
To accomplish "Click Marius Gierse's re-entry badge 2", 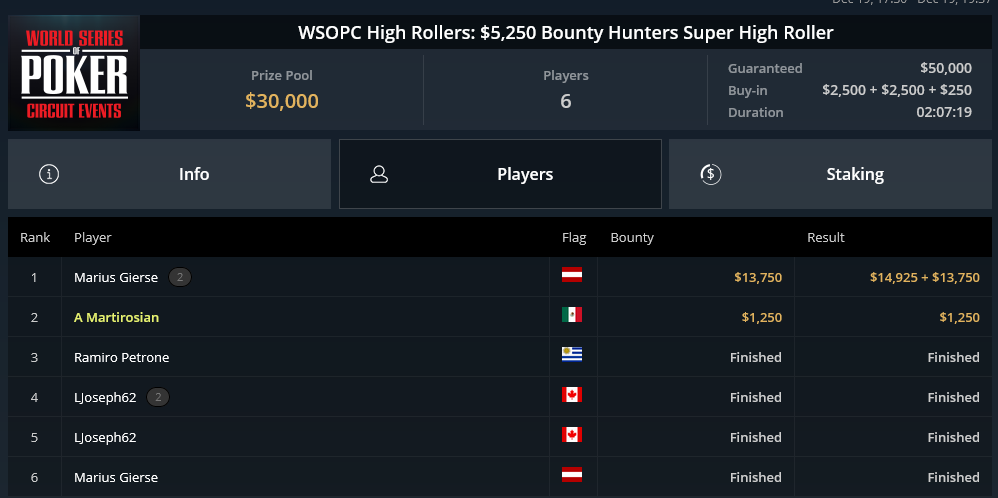I will pyautogui.click(x=180, y=277).
